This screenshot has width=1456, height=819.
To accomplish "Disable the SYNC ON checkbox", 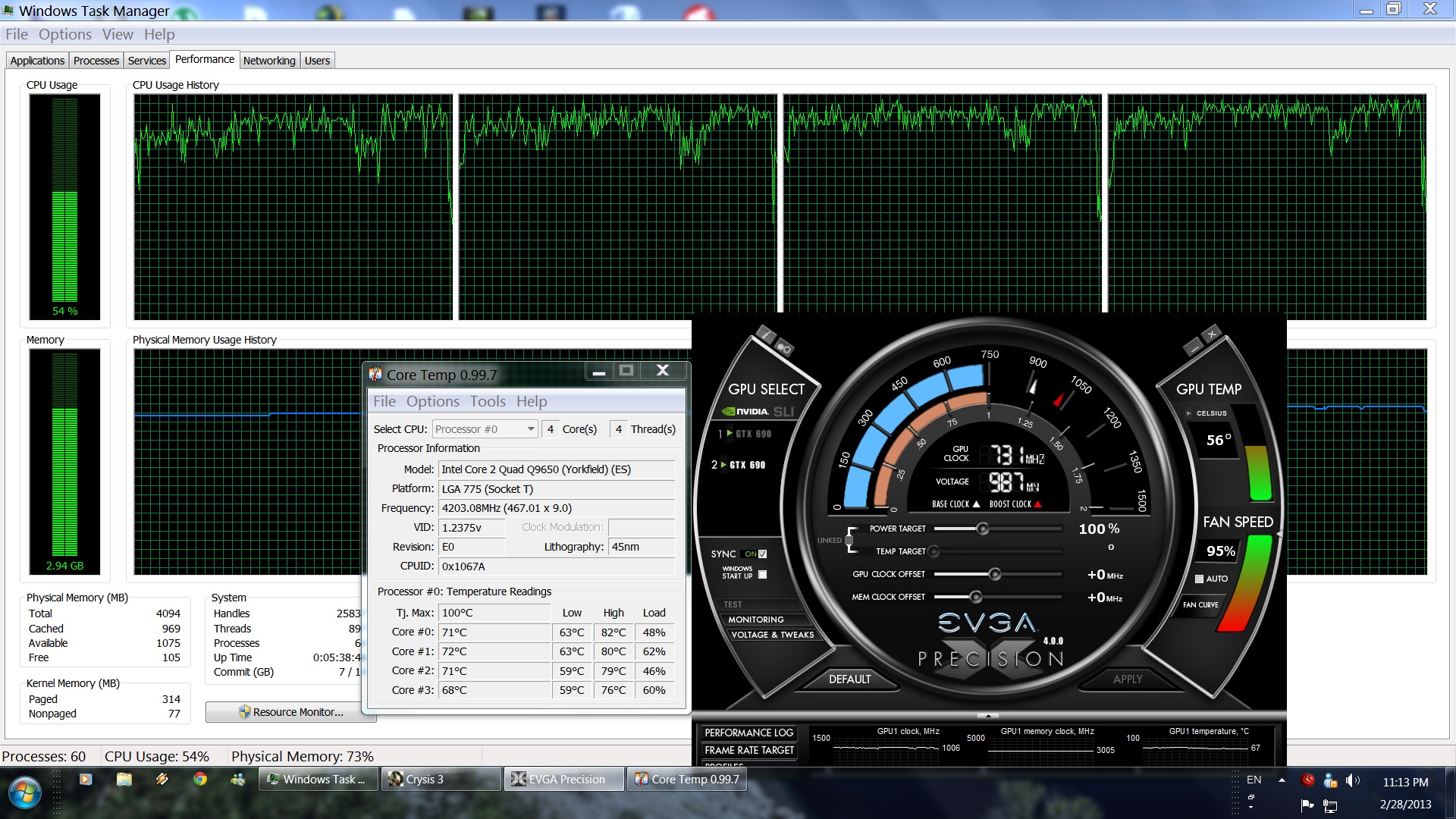I will [763, 554].
